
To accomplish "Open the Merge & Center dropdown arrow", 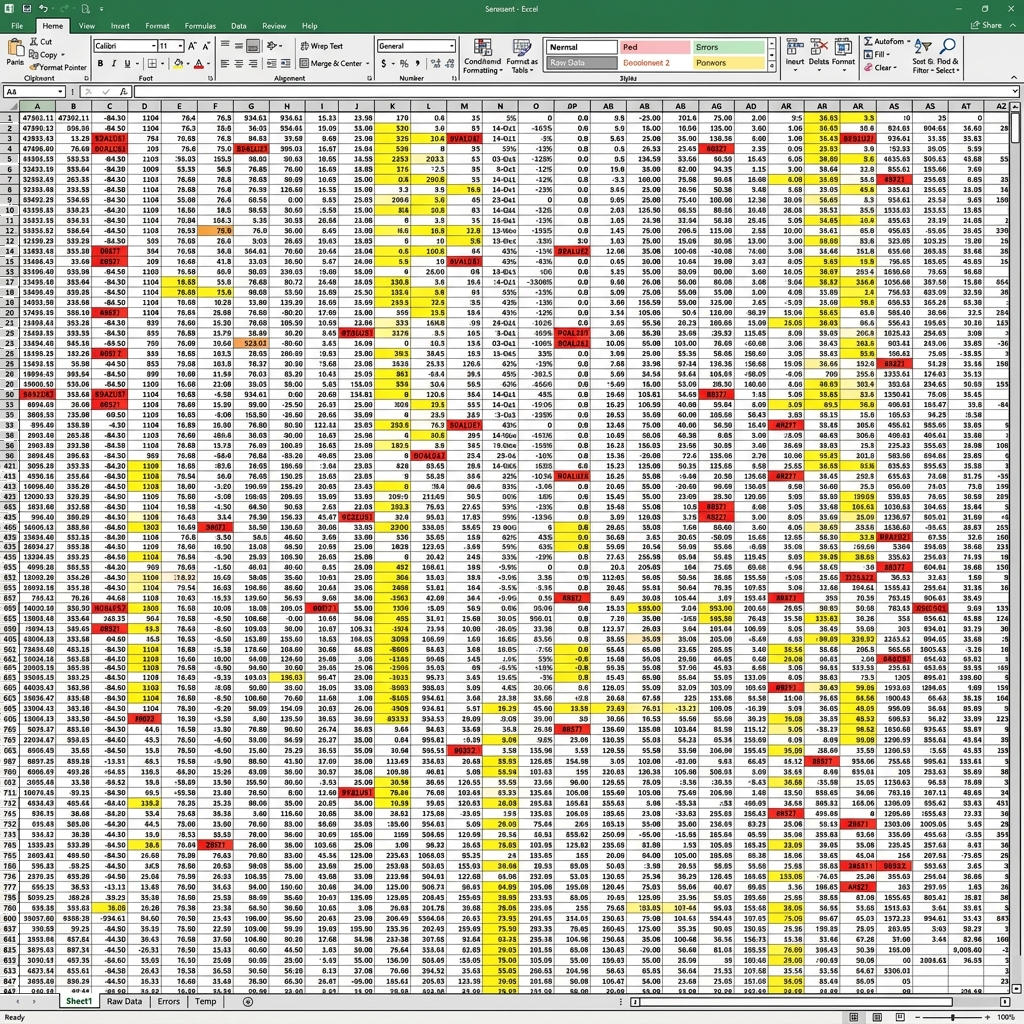I will (x=368, y=63).
